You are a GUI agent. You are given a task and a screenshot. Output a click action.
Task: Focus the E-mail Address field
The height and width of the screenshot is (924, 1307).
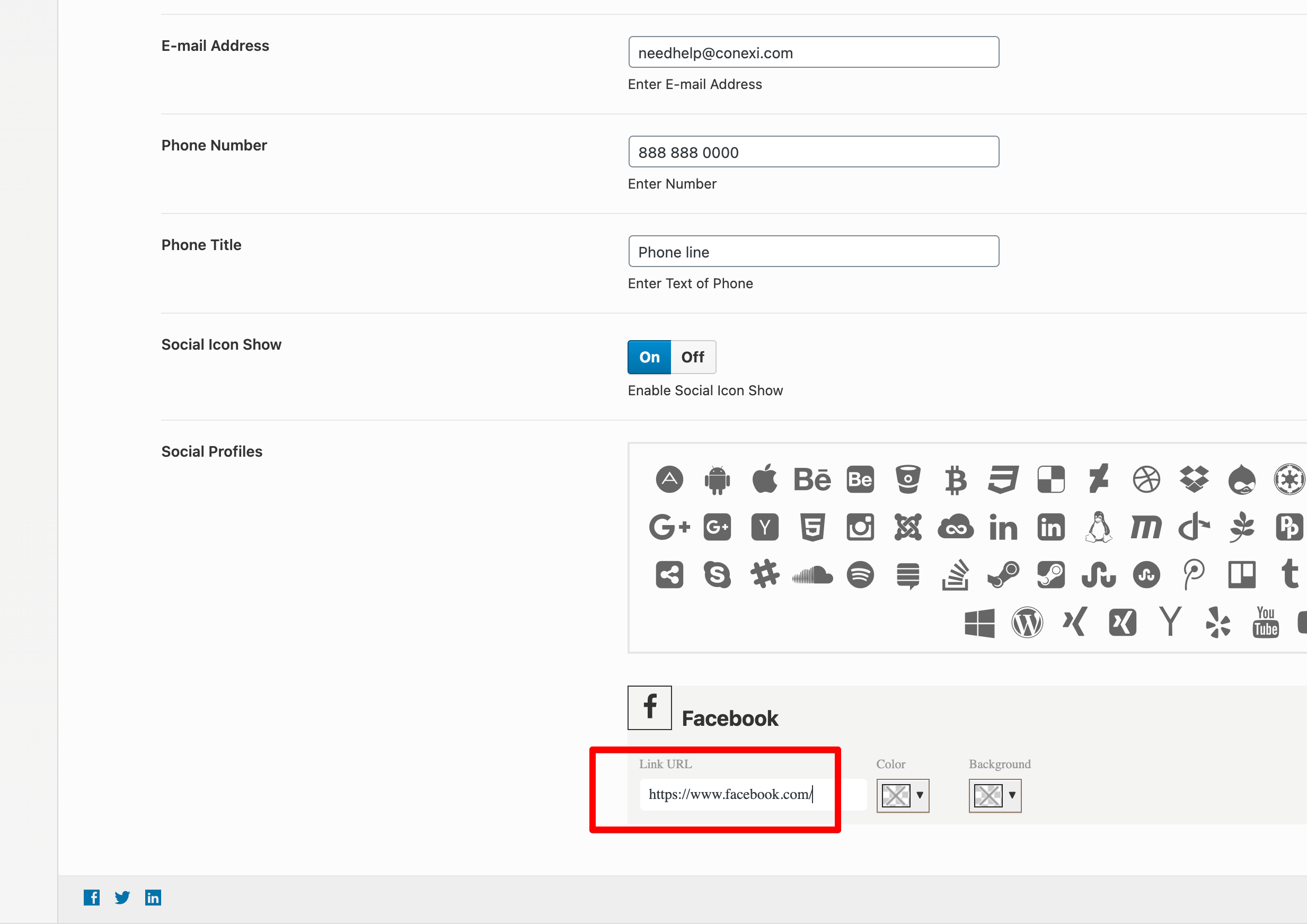pyautogui.click(x=813, y=52)
